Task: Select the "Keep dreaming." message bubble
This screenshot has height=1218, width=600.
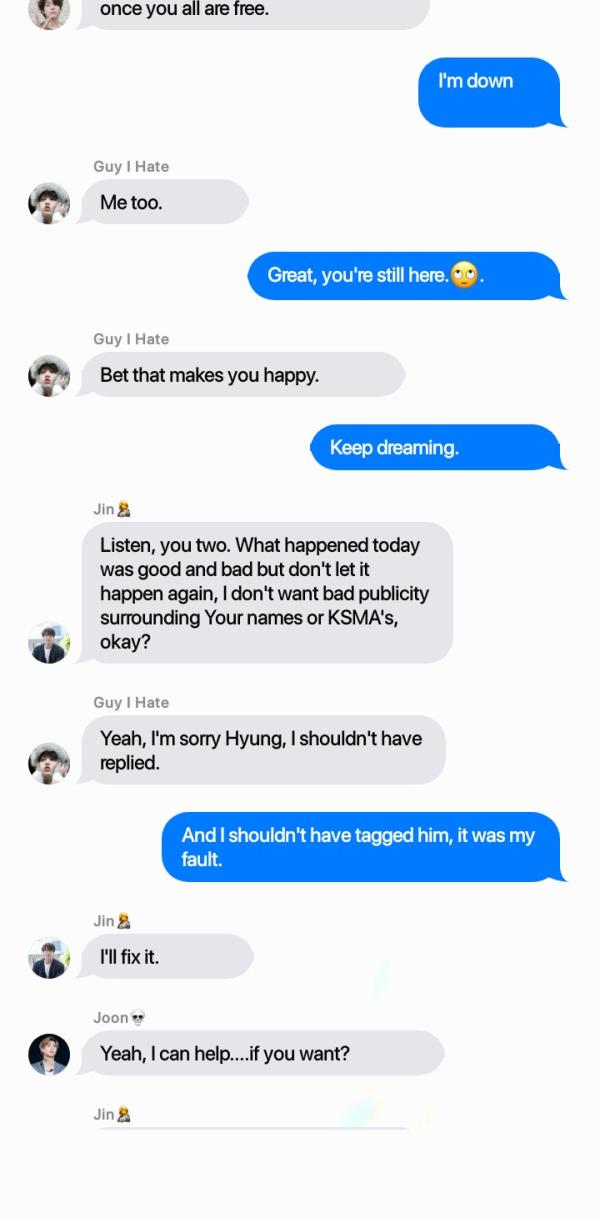Action: (437, 447)
